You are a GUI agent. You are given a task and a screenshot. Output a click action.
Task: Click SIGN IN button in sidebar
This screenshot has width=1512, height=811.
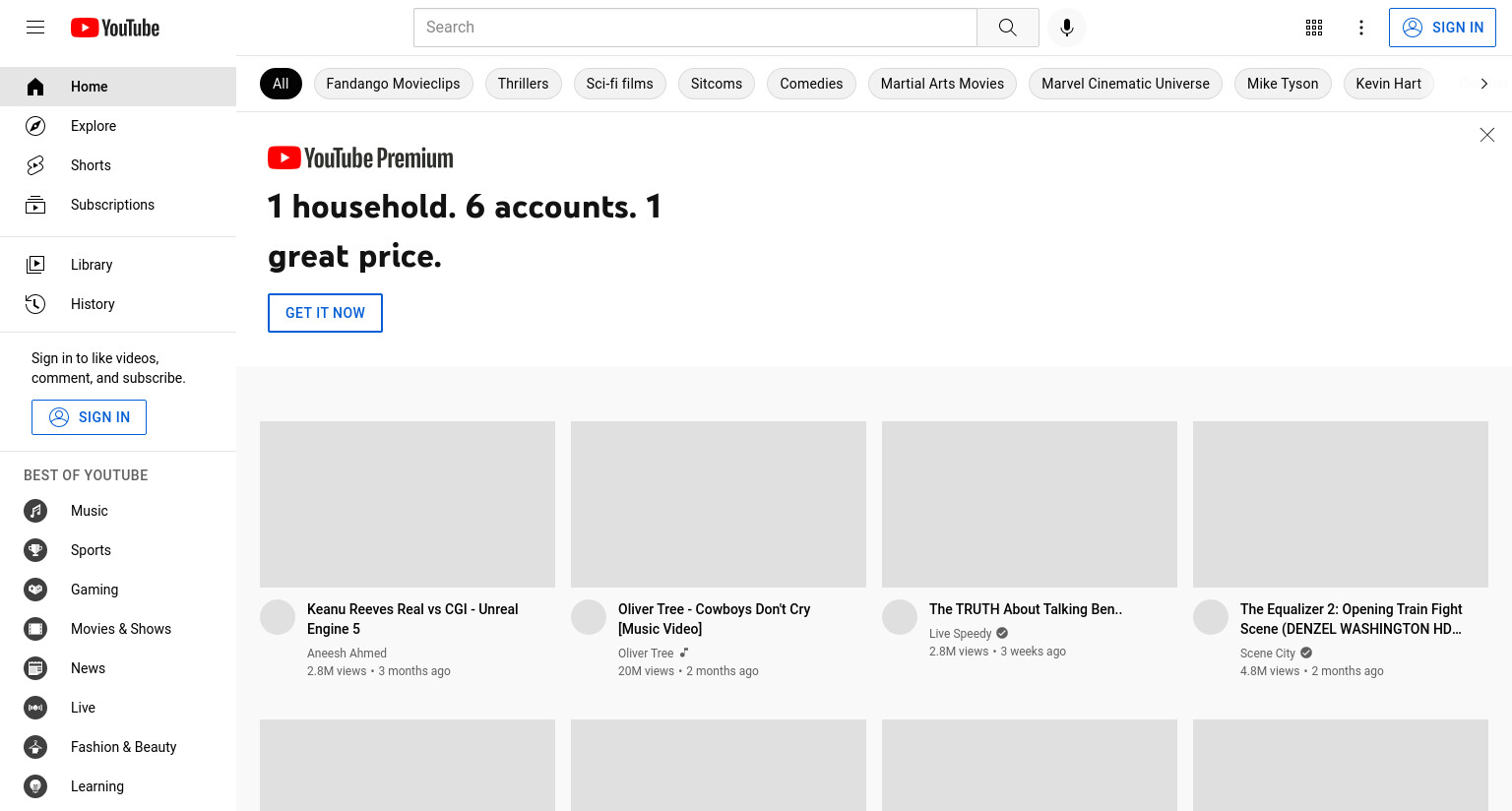tap(89, 417)
